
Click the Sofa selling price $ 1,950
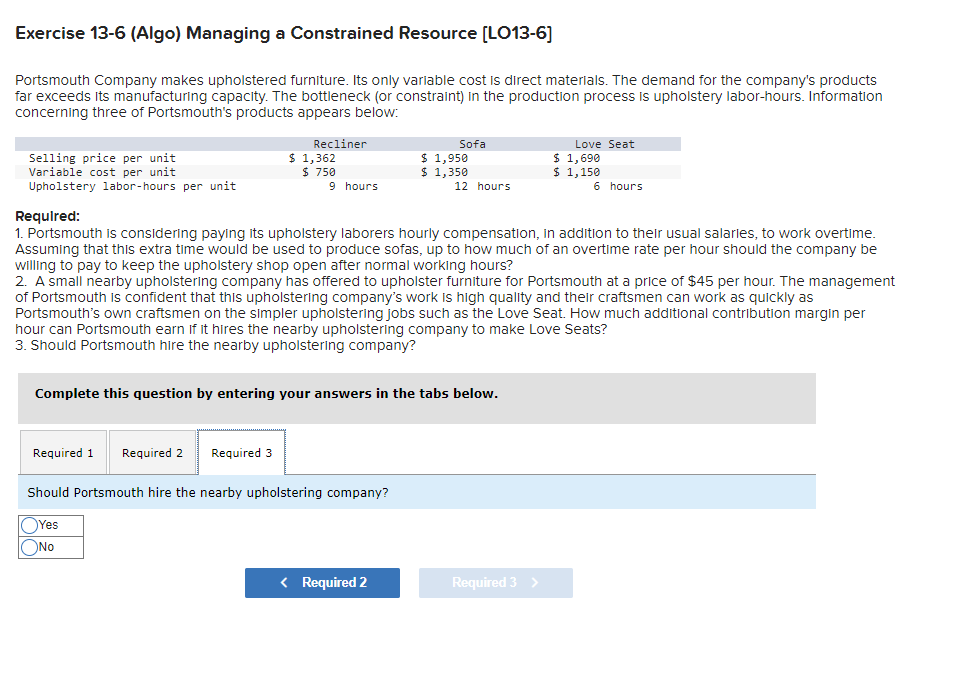(x=444, y=158)
